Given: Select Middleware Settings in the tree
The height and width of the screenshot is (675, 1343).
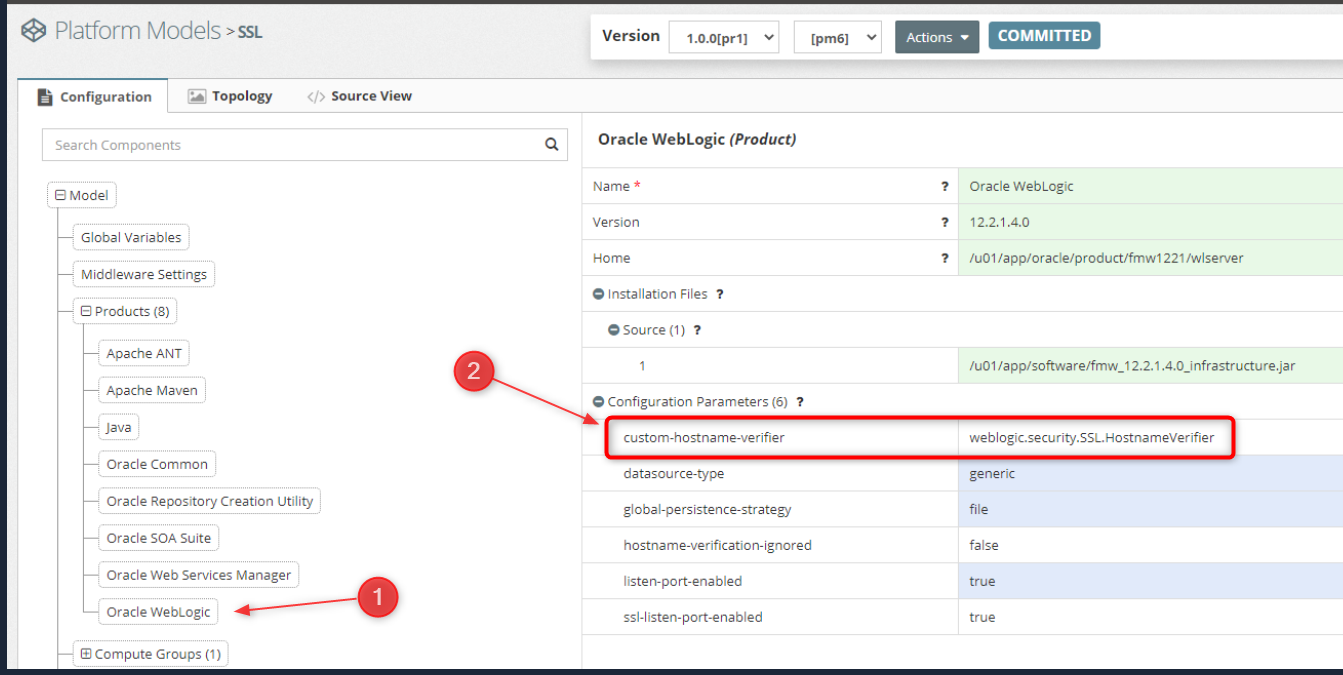Looking at the screenshot, I should click(144, 274).
